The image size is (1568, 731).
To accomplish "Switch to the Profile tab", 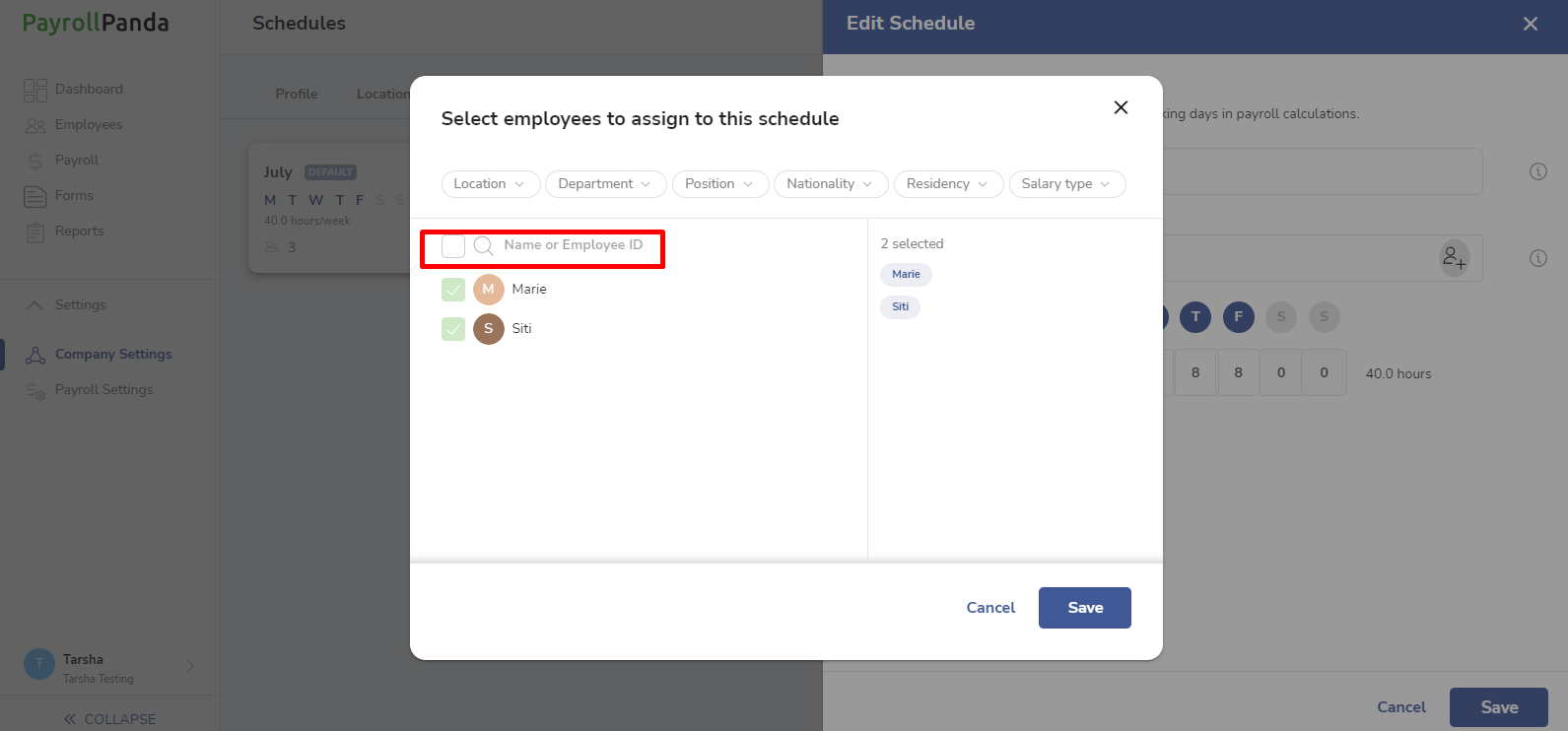I will 297,94.
